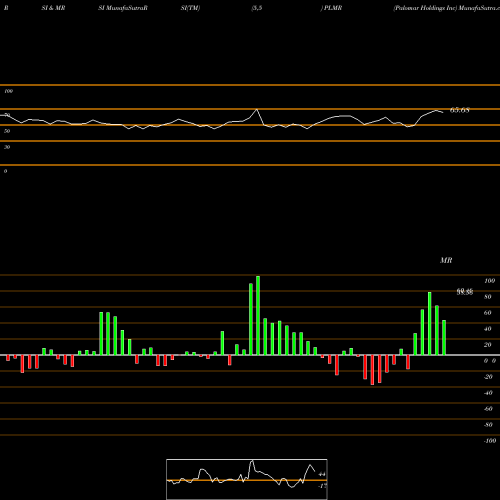Click the RSI line spike peak
Viewport: 500px width, 500px height.
click(256, 110)
